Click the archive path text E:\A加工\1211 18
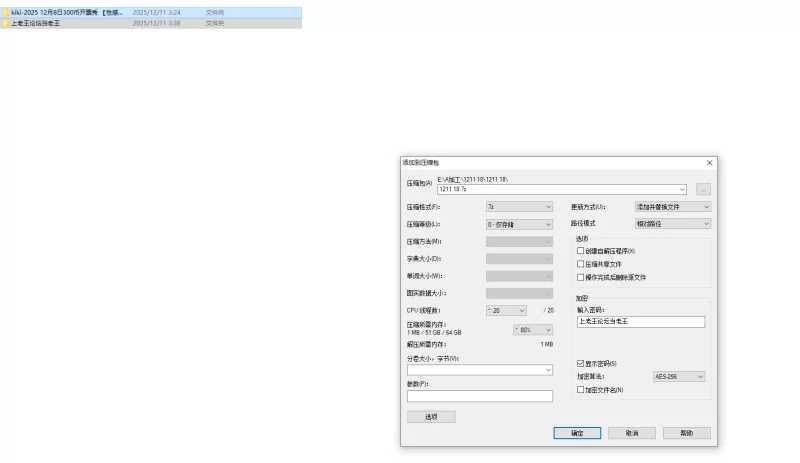 pos(472,179)
